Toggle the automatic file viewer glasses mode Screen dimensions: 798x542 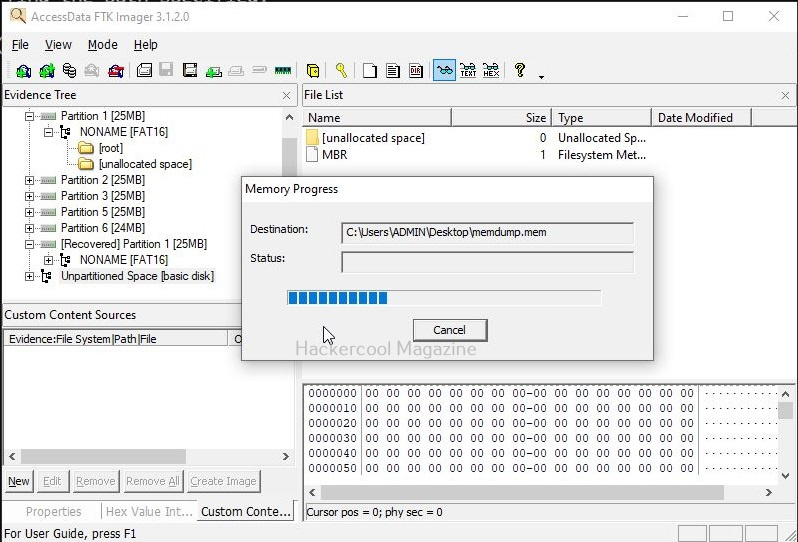444,70
